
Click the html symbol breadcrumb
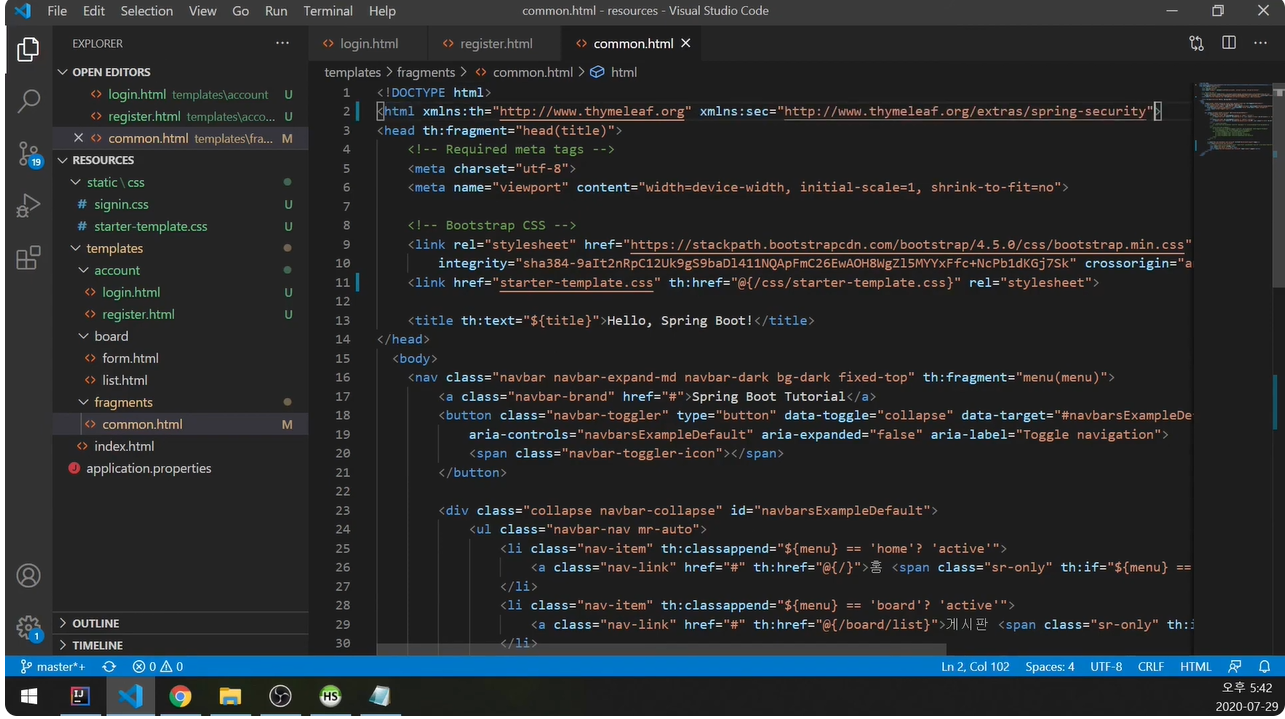(x=613, y=72)
